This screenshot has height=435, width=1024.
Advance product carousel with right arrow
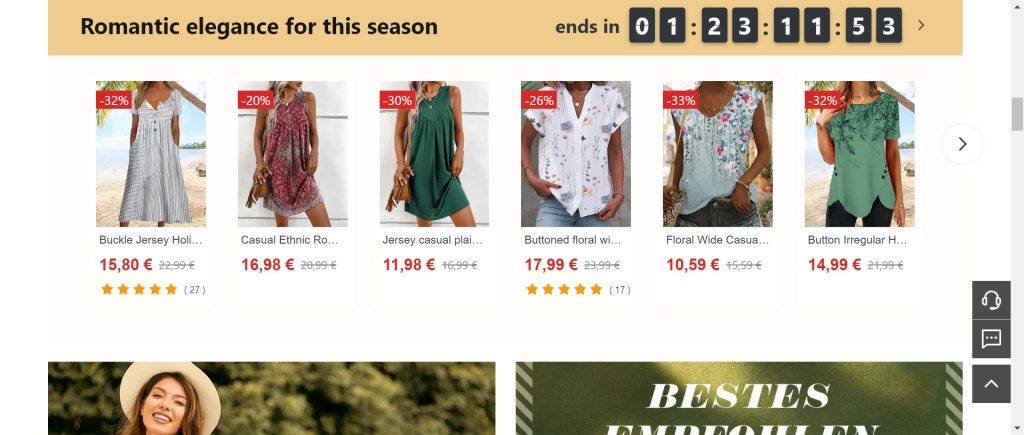tap(962, 144)
